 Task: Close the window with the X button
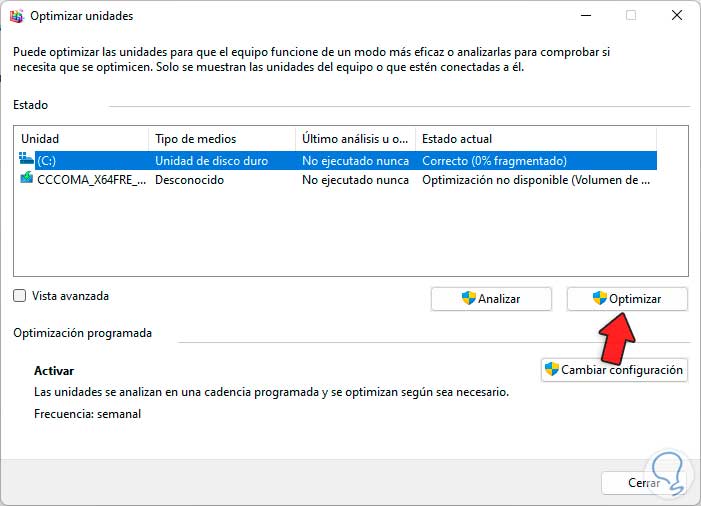point(676,16)
